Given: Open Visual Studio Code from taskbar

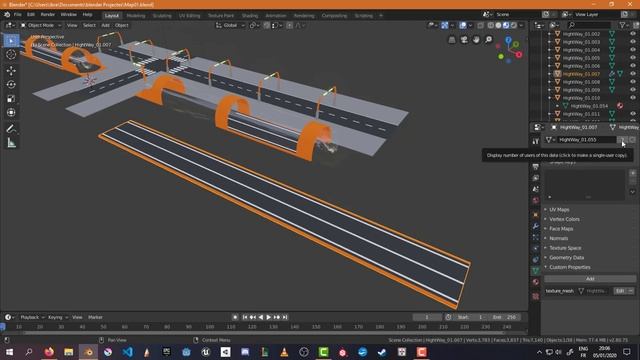Looking at the screenshot, I should tap(127, 352).
